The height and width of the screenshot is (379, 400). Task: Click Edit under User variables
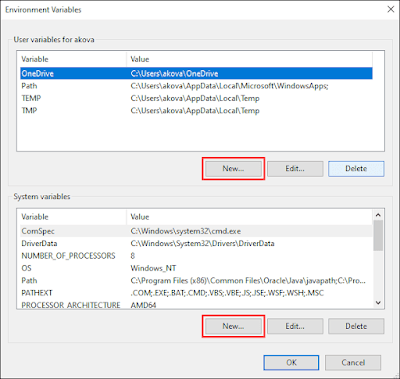(295, 169)
